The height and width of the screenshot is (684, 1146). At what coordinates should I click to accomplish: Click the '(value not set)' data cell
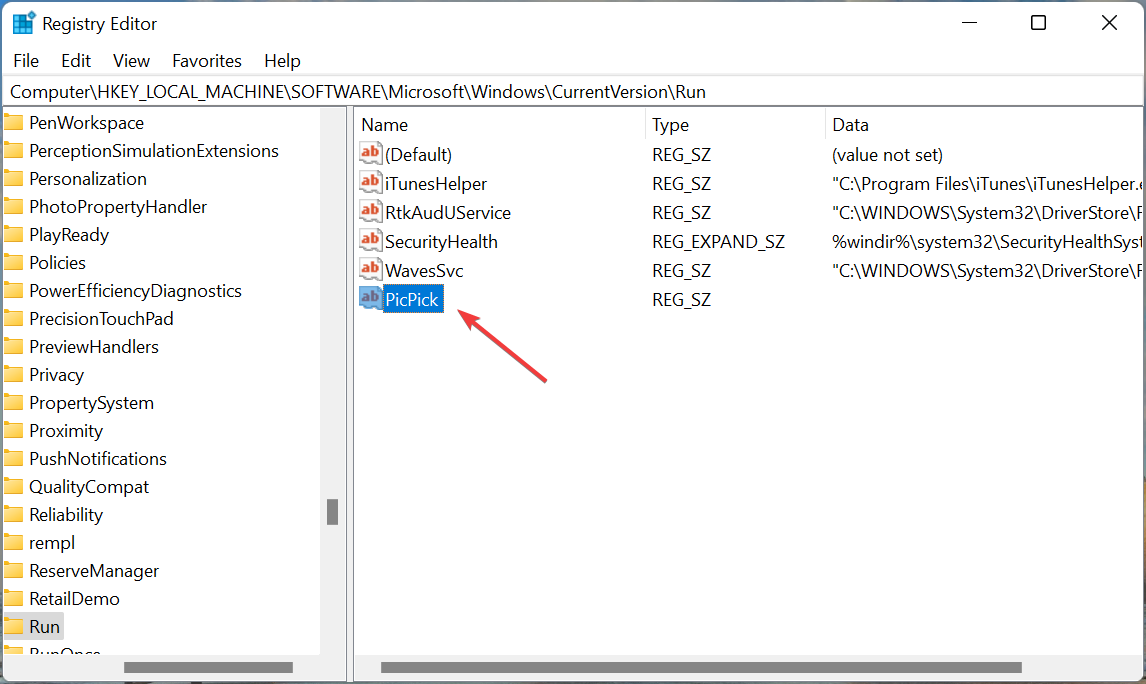point(887,155)
